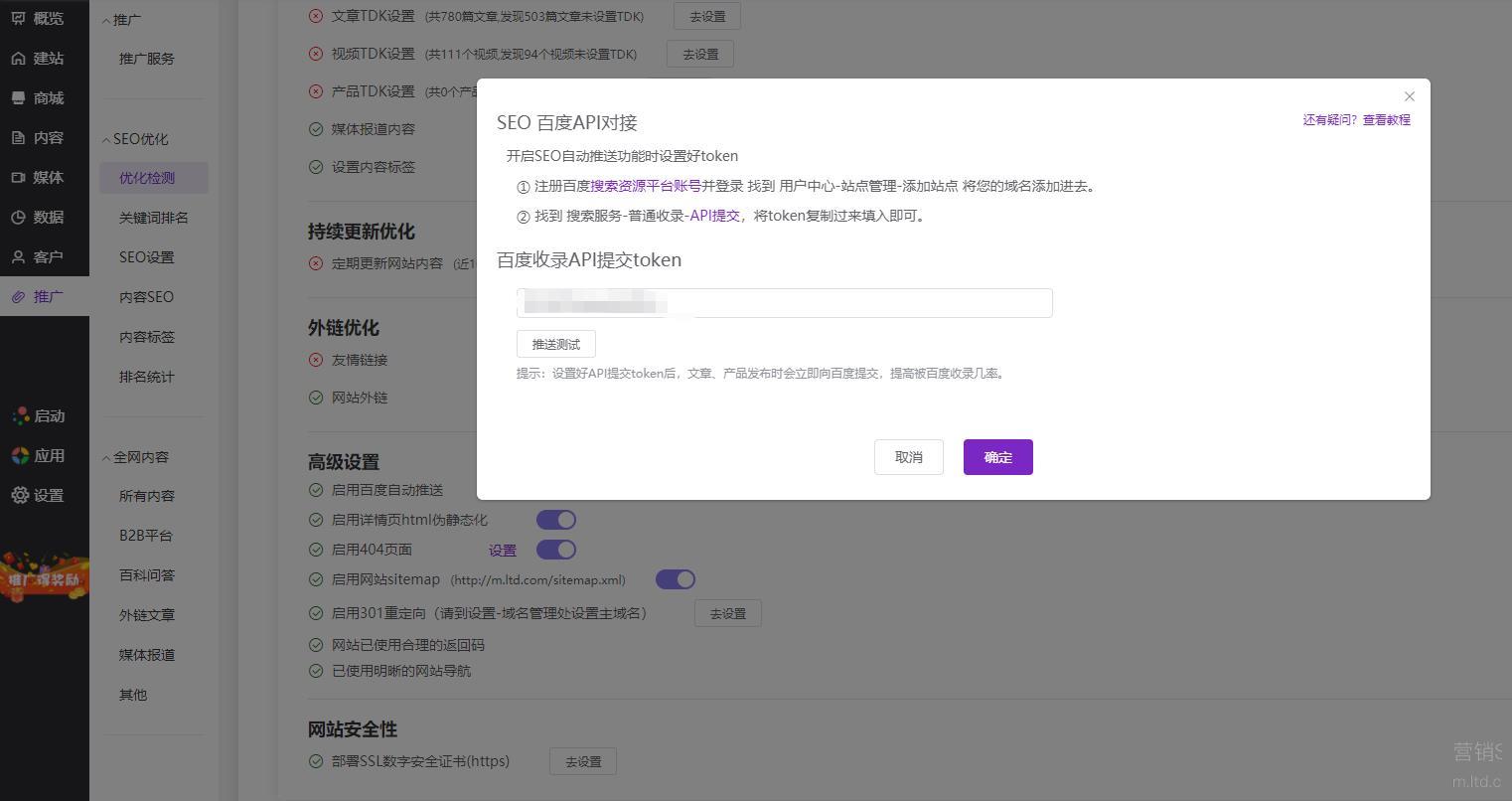Open the 内容 document icon
1512x801 pixels.
coord(18,138)
